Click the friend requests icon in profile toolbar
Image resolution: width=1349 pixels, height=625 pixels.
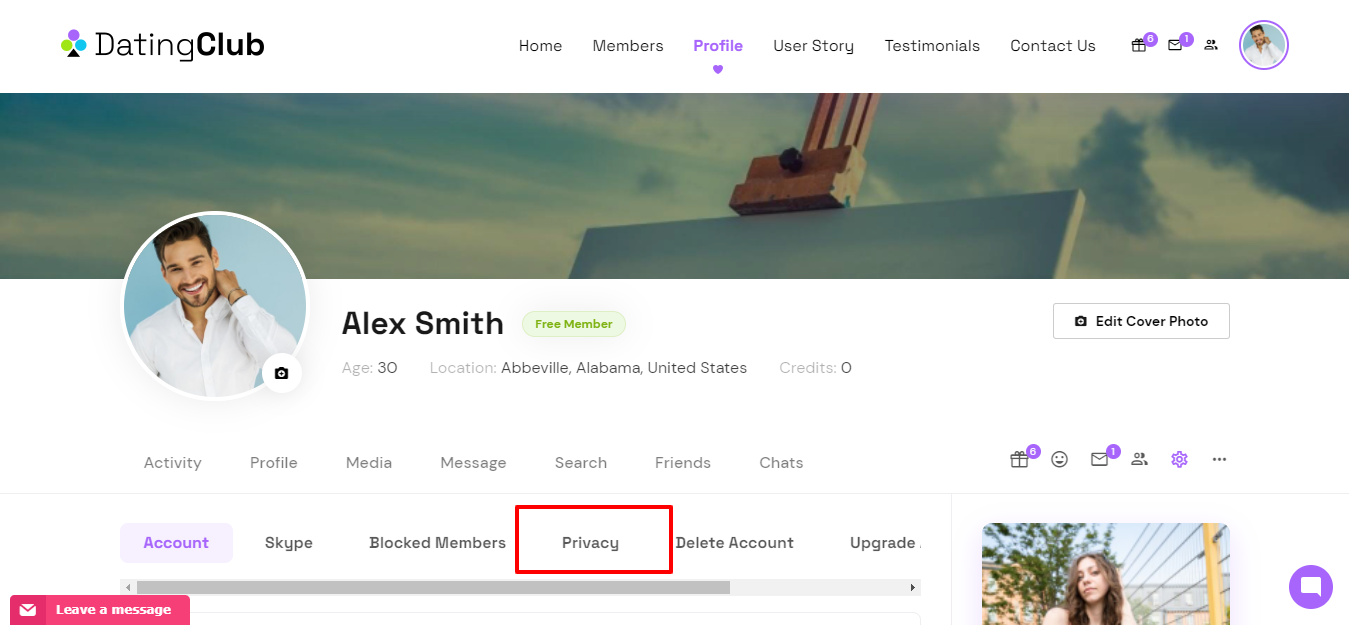coord(1139,459)
